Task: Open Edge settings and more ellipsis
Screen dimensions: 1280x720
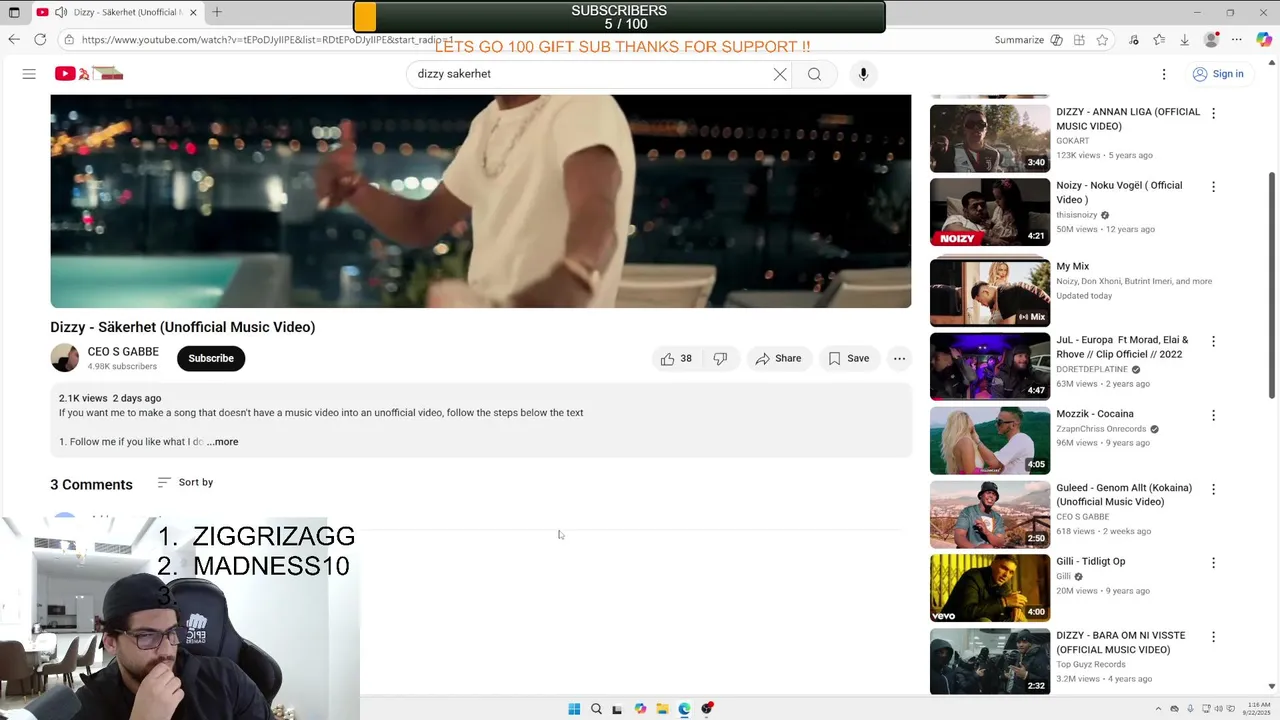Action: 1237,40
